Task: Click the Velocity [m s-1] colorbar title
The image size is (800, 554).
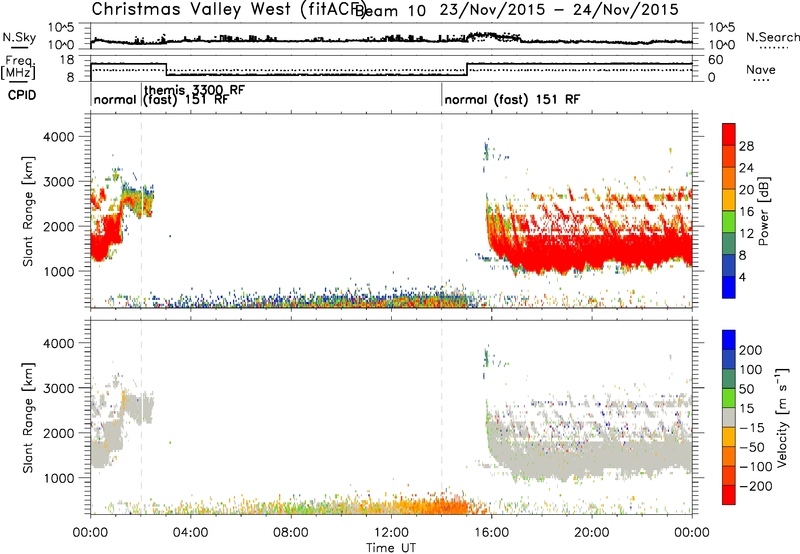Action: coord(782,418)
